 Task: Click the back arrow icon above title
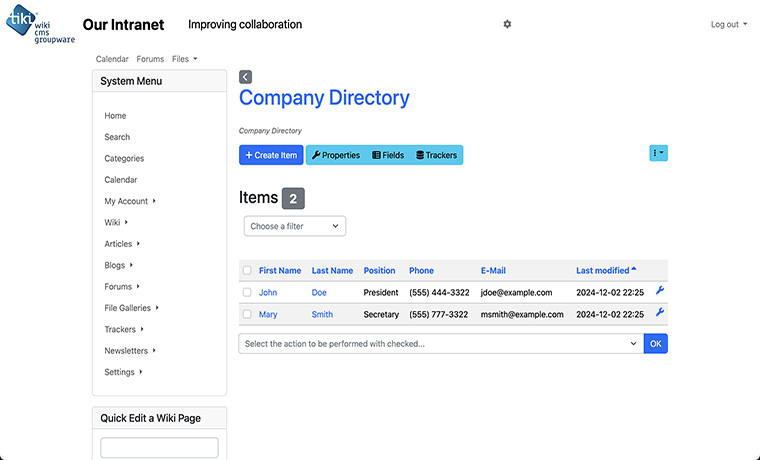[246, 77]
